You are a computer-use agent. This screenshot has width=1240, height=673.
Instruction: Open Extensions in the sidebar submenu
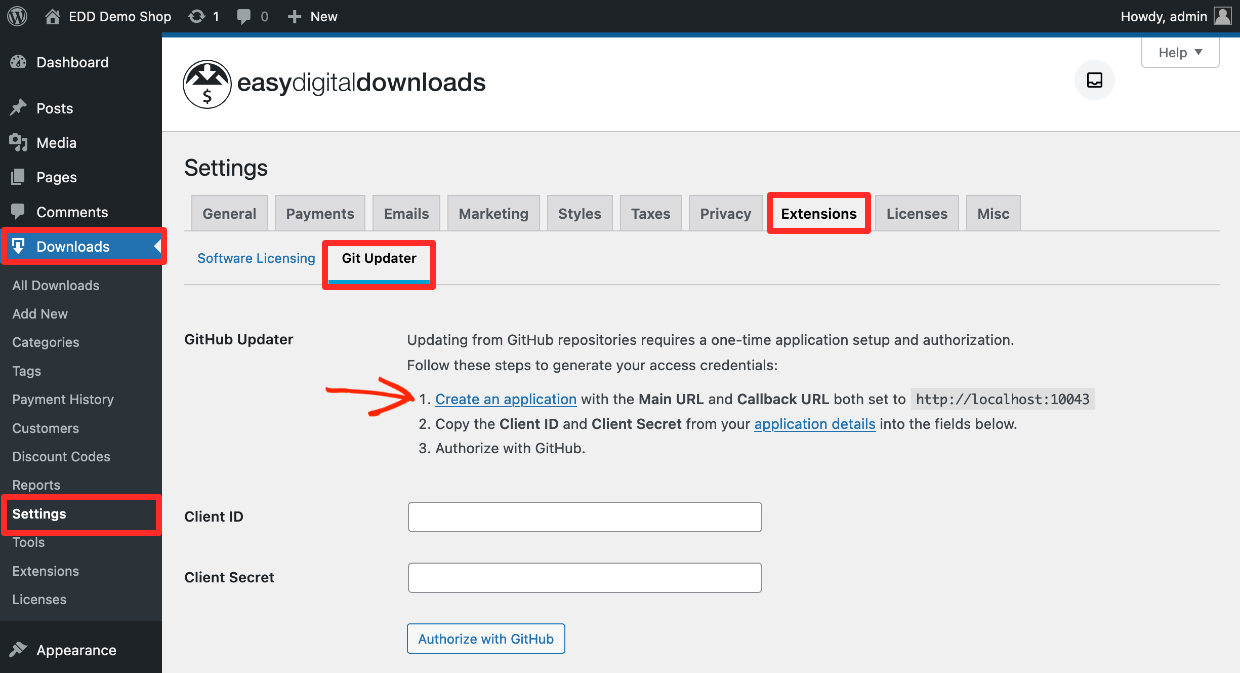coord(46,571)
